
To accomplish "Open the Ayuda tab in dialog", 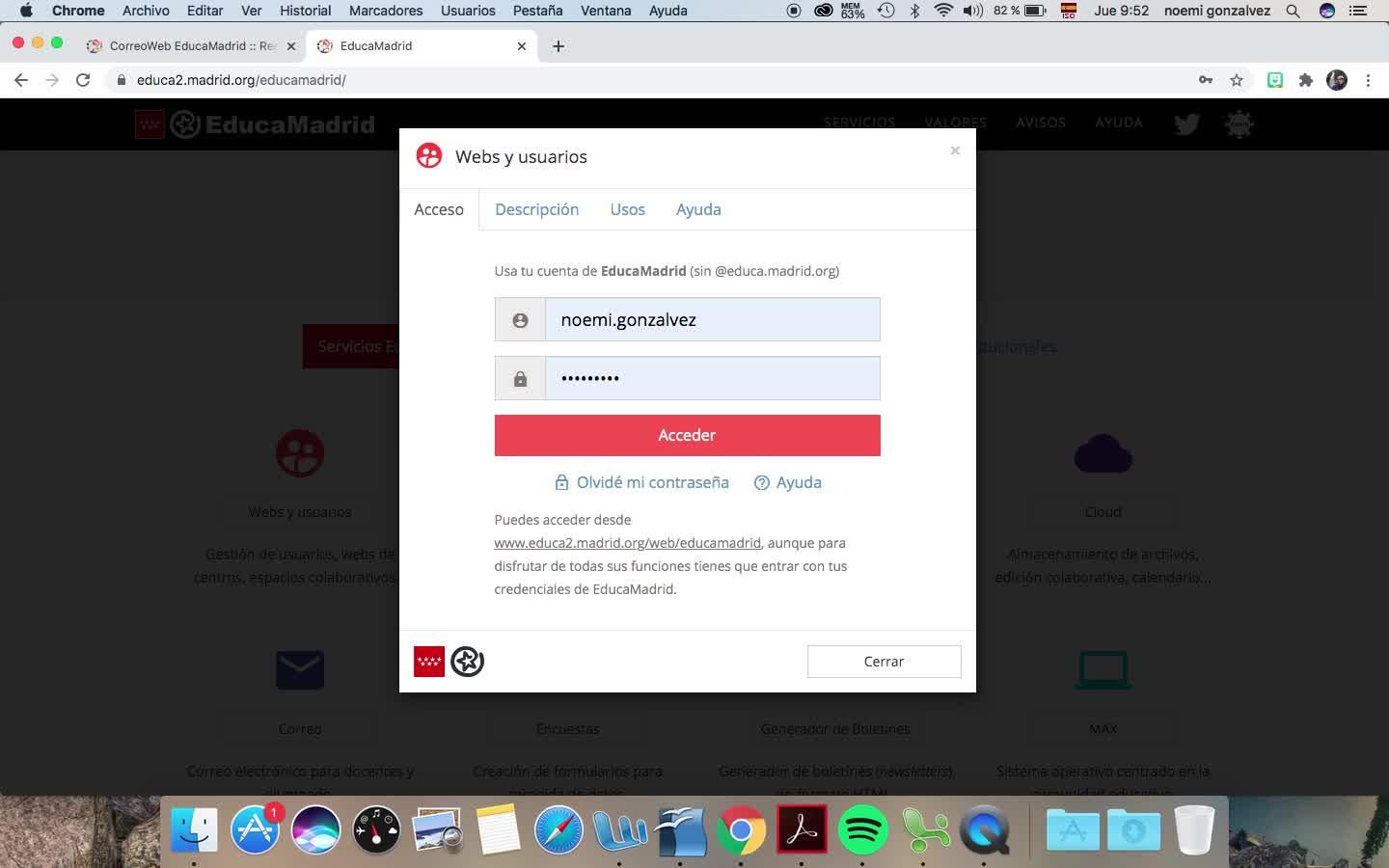I will (x=698, y=209).
